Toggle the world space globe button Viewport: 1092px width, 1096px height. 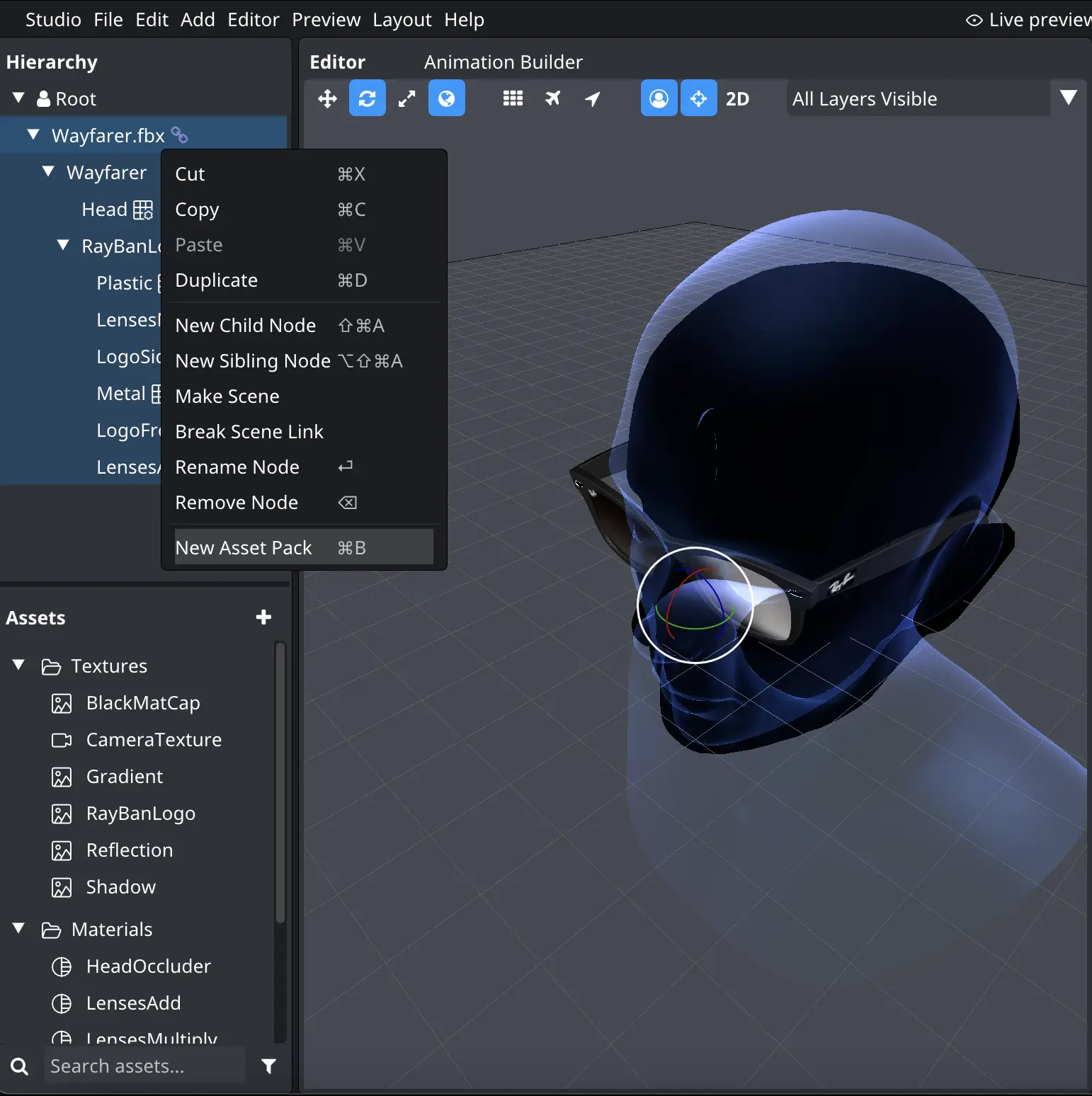click(x=446, y=98)
